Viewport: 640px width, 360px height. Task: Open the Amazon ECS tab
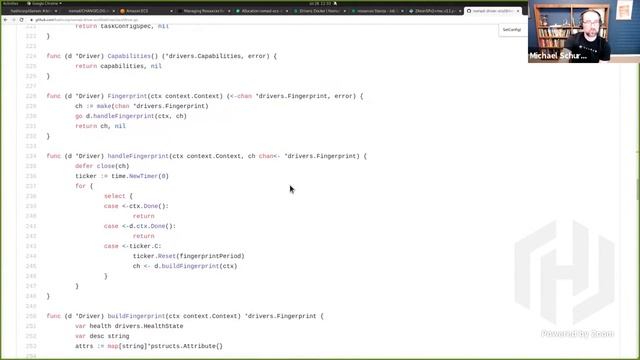146,11
